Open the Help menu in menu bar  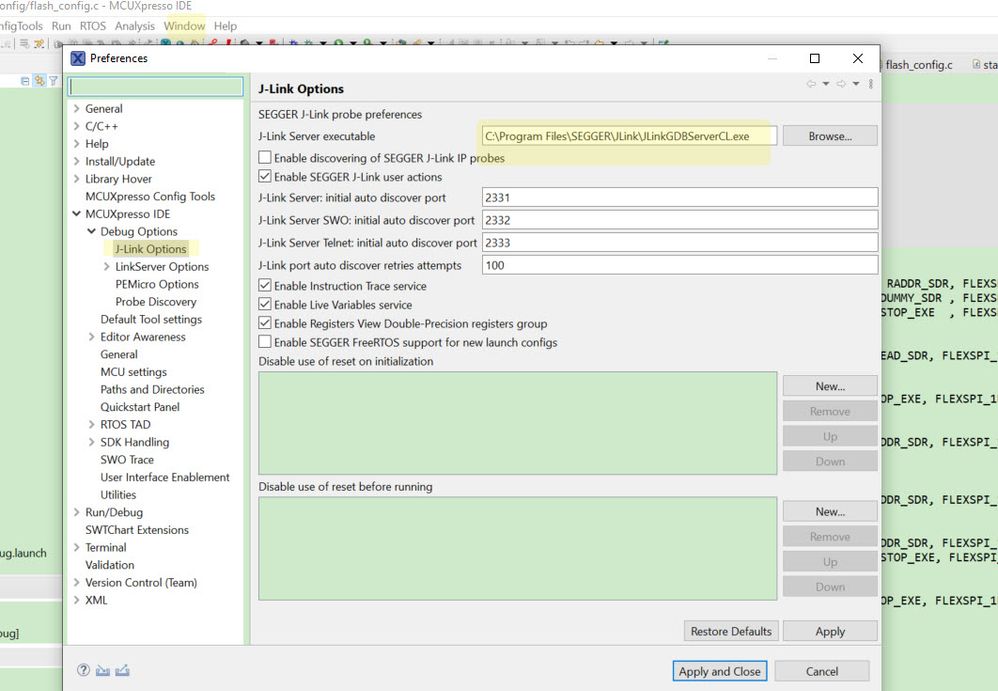click(x=225, y=26)
